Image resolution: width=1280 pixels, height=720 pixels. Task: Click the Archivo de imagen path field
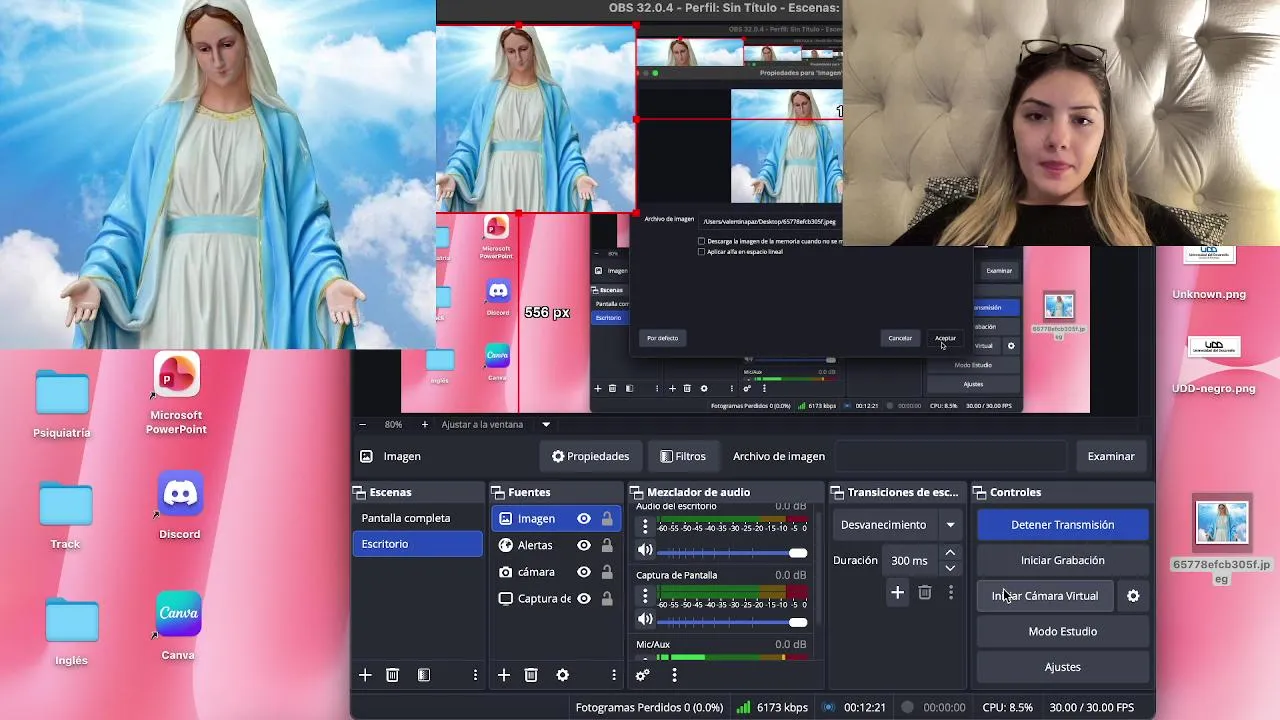952,456
